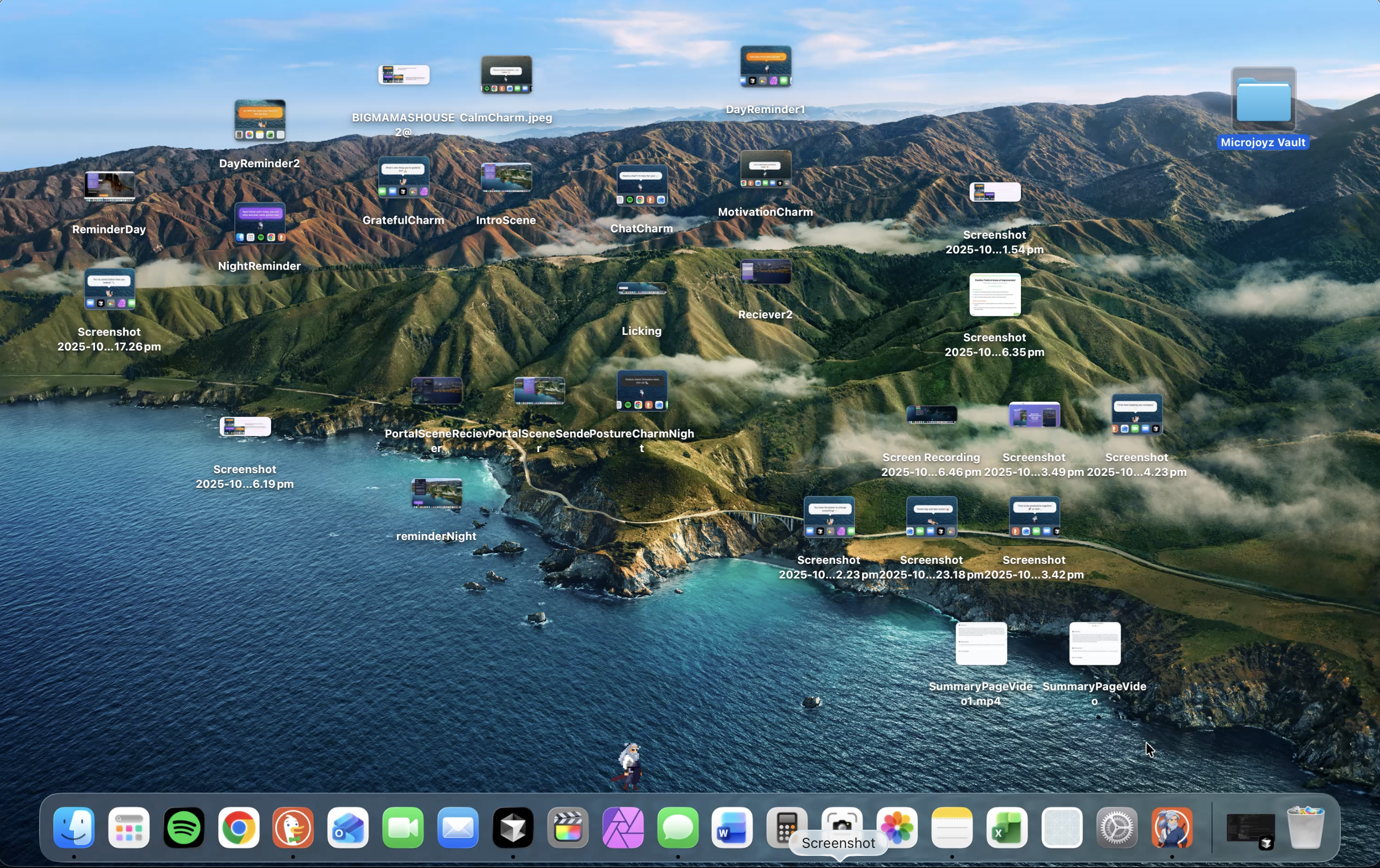Click the Screenshot app dock icon
Screen dimensions: 1380x868
pos(841,820)
